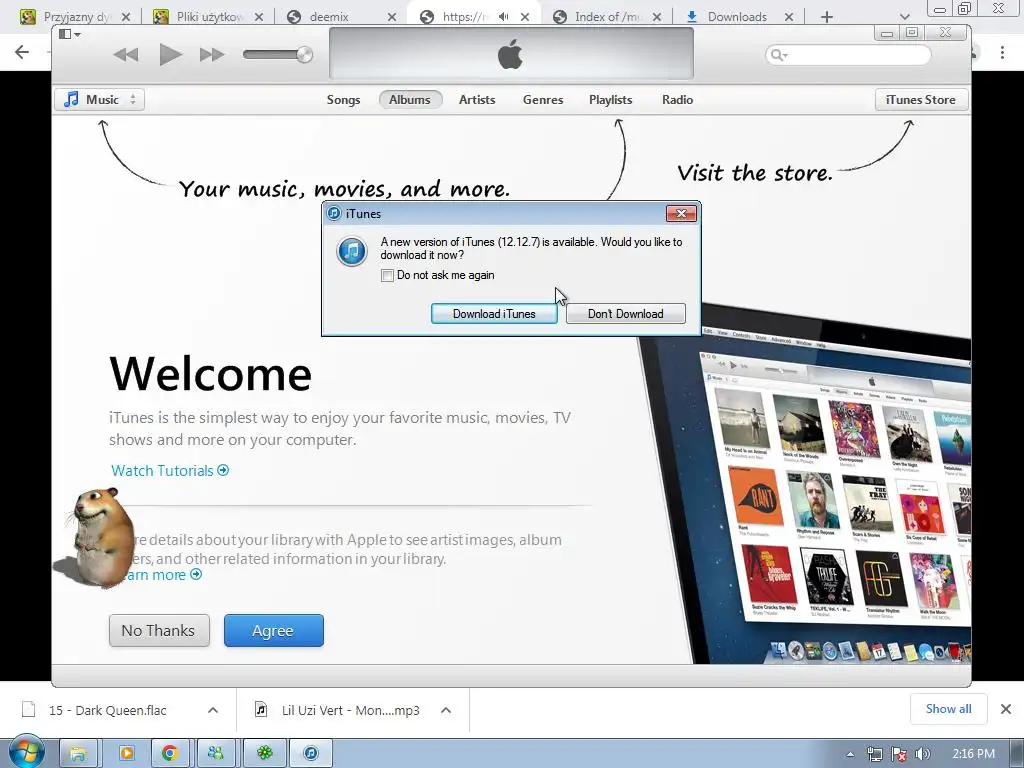Skip forward with the Next track button

click(212, 55)
